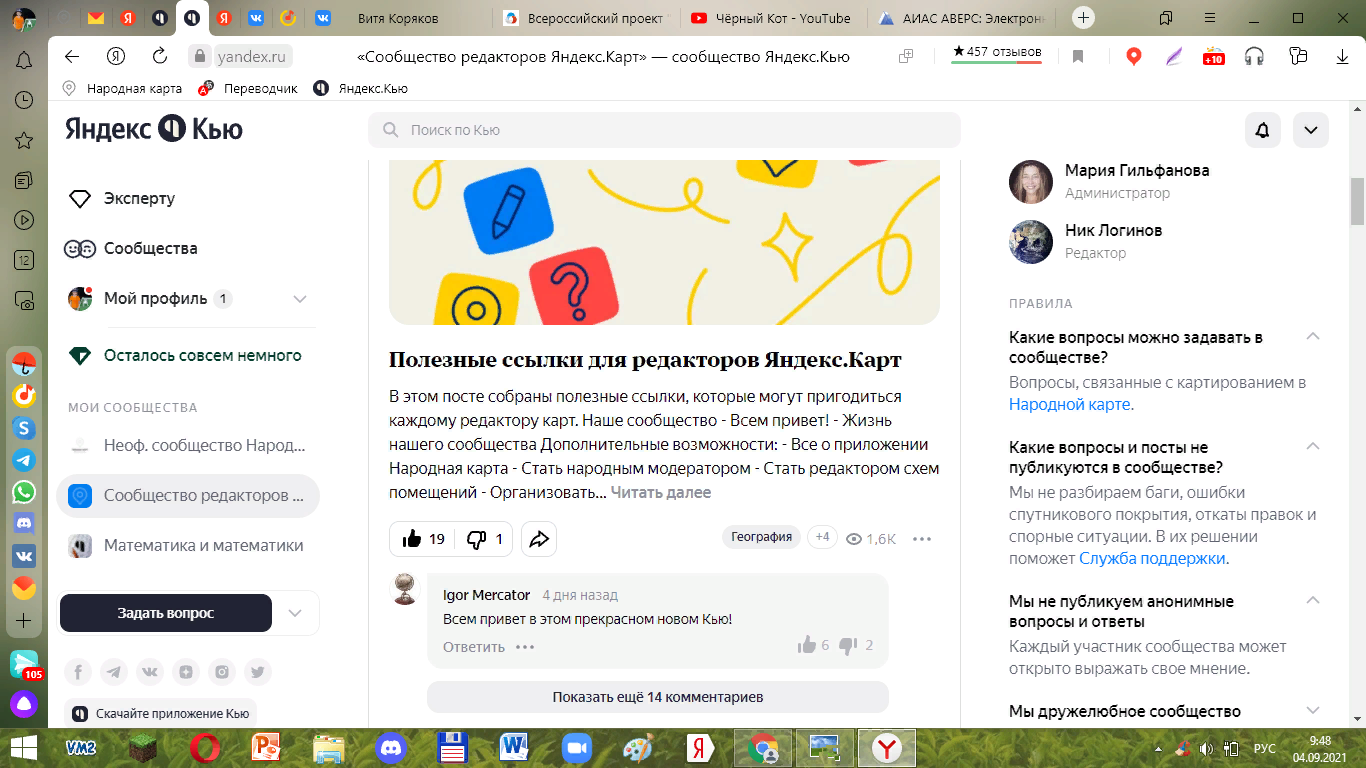Screen dimensions: 1366x768
Task: Open the post's three-dot options menu
Action: (922, 539)
